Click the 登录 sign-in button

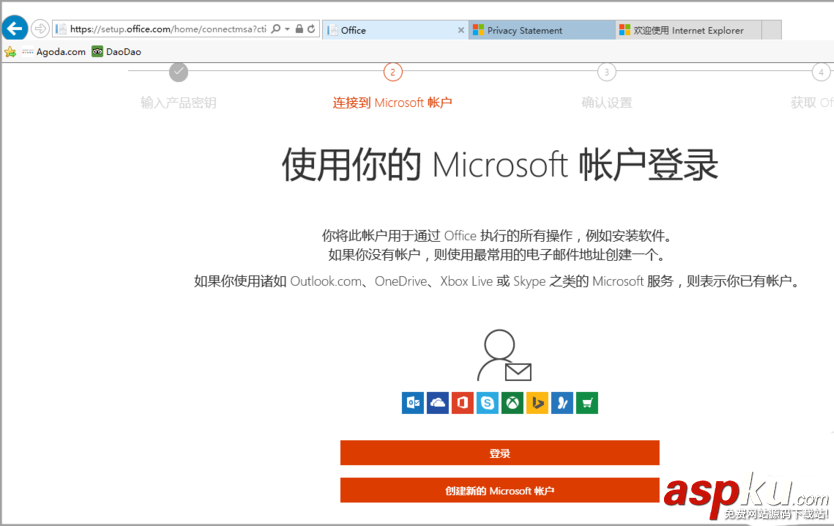click(500, 453)
